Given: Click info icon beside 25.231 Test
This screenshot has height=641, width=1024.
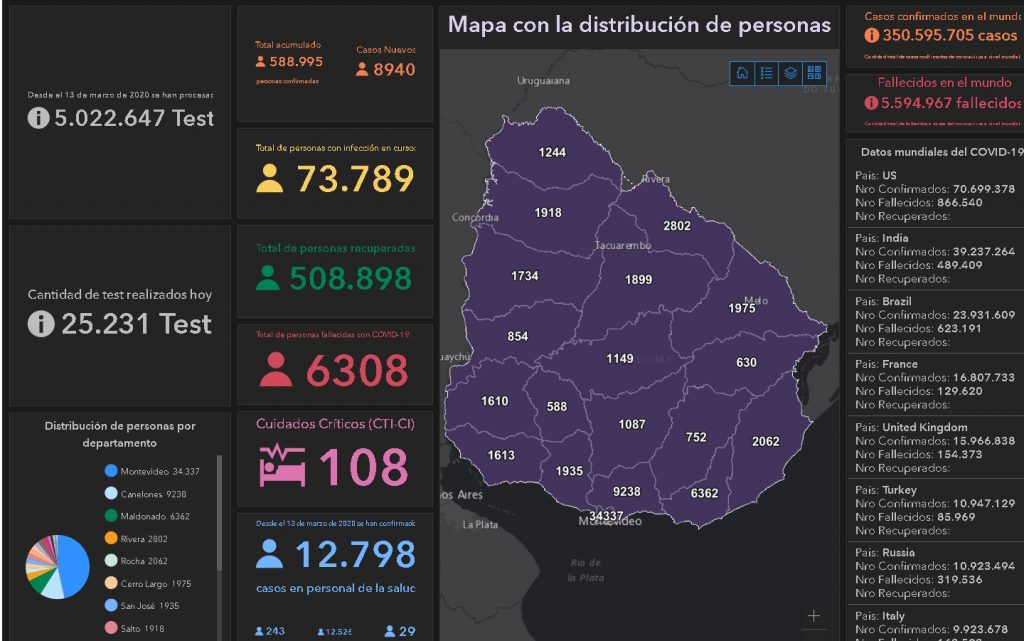Looking at the screenshot, I should pos(40,324).
